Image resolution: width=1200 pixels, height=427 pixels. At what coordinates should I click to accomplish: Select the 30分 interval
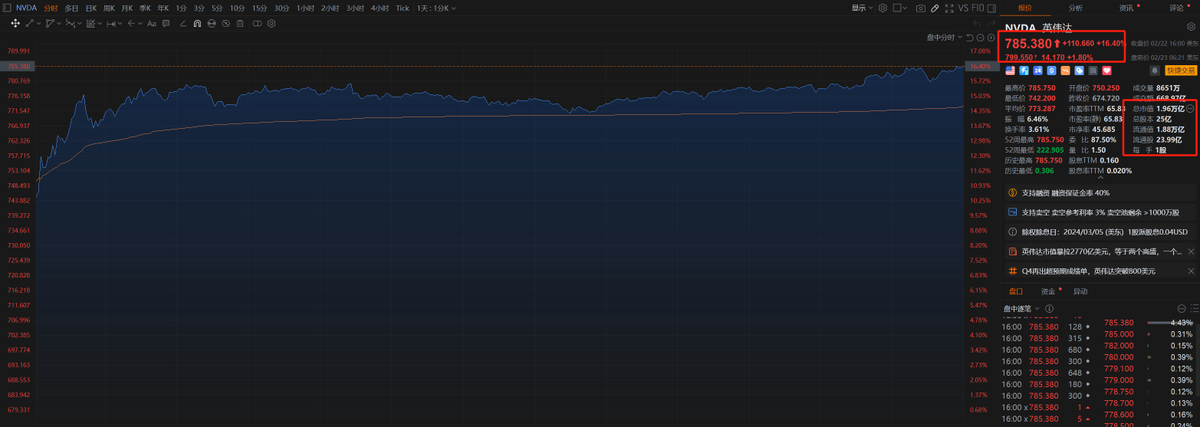click(x=283, y=8)
